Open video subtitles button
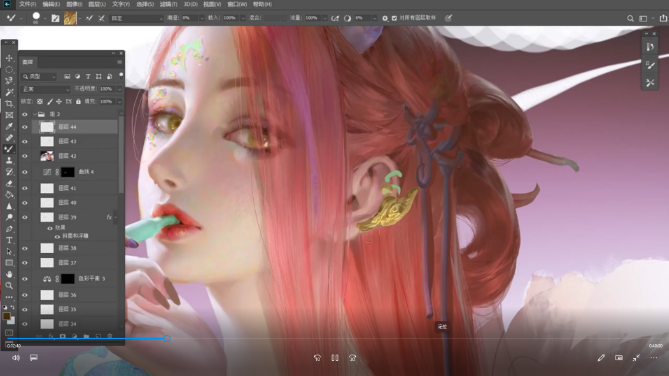The width and height of the screenshot is (669, 376). 33,358
